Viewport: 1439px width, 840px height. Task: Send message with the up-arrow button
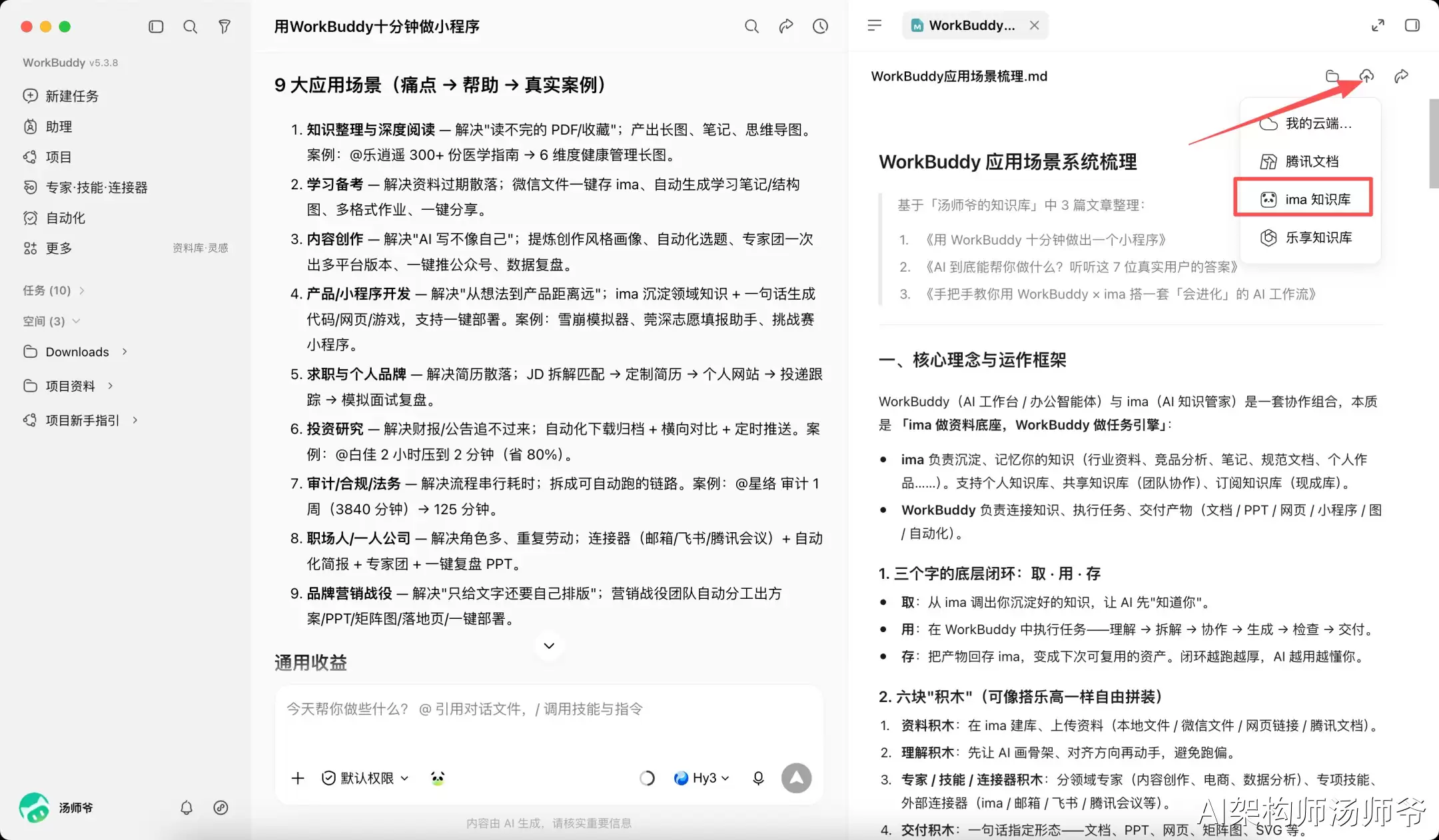click(796, 778)
